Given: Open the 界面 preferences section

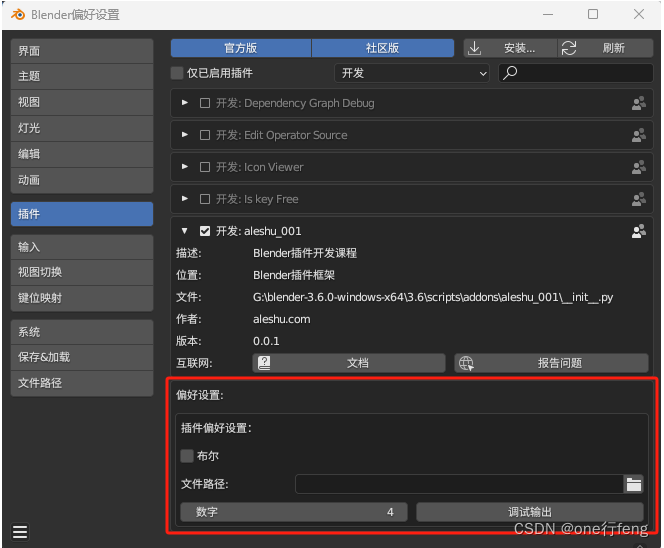Looking at the screenshot, I should [x=82, y=51].
